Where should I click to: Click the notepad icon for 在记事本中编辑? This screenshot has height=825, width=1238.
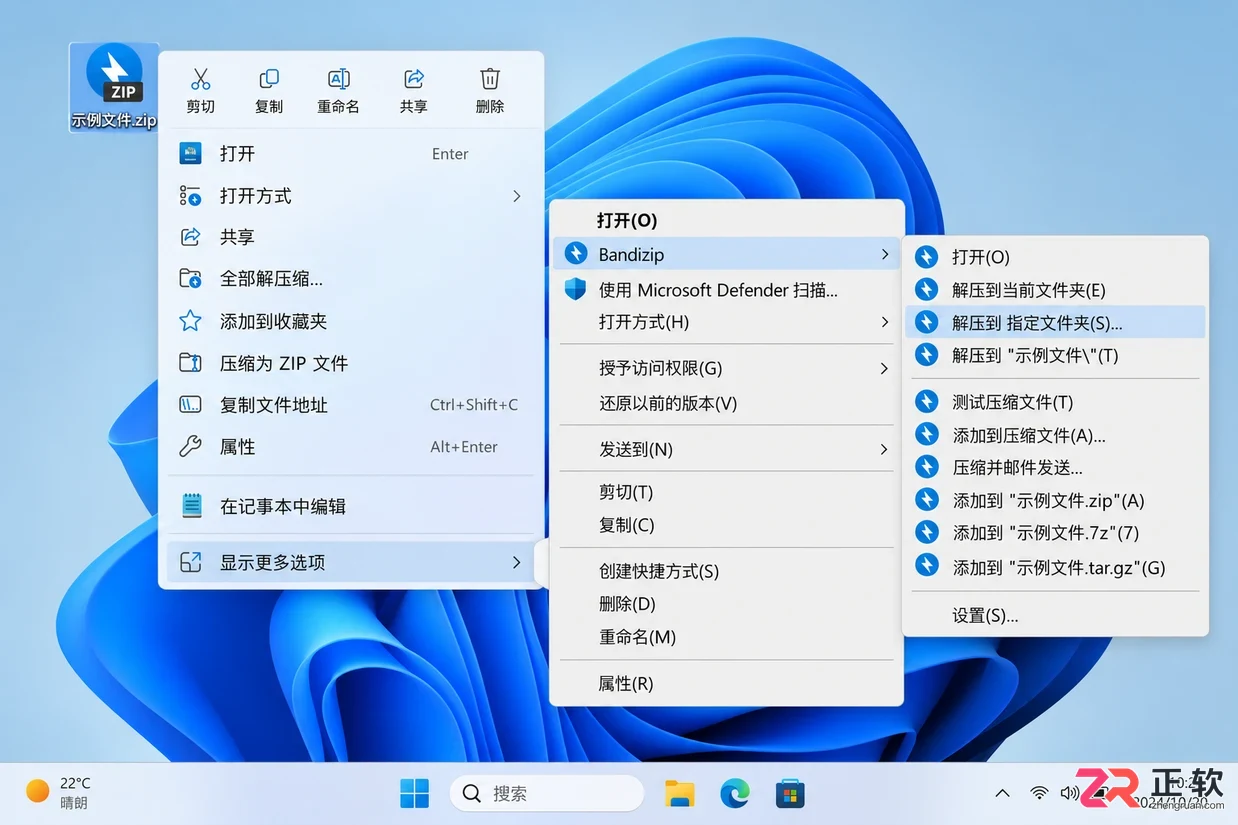[191, 506]
